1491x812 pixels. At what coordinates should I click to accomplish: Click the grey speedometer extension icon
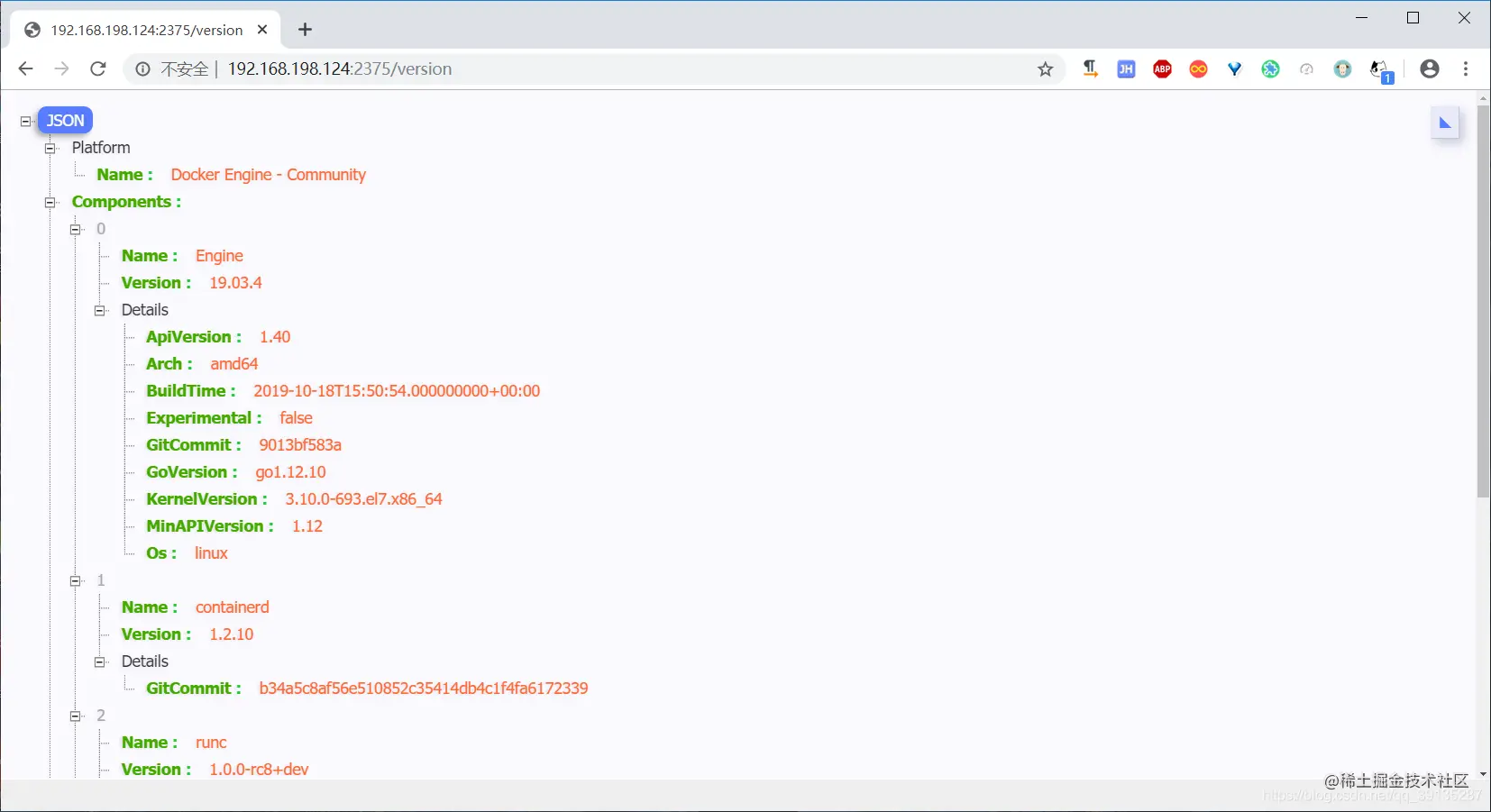coord(1306,69)
